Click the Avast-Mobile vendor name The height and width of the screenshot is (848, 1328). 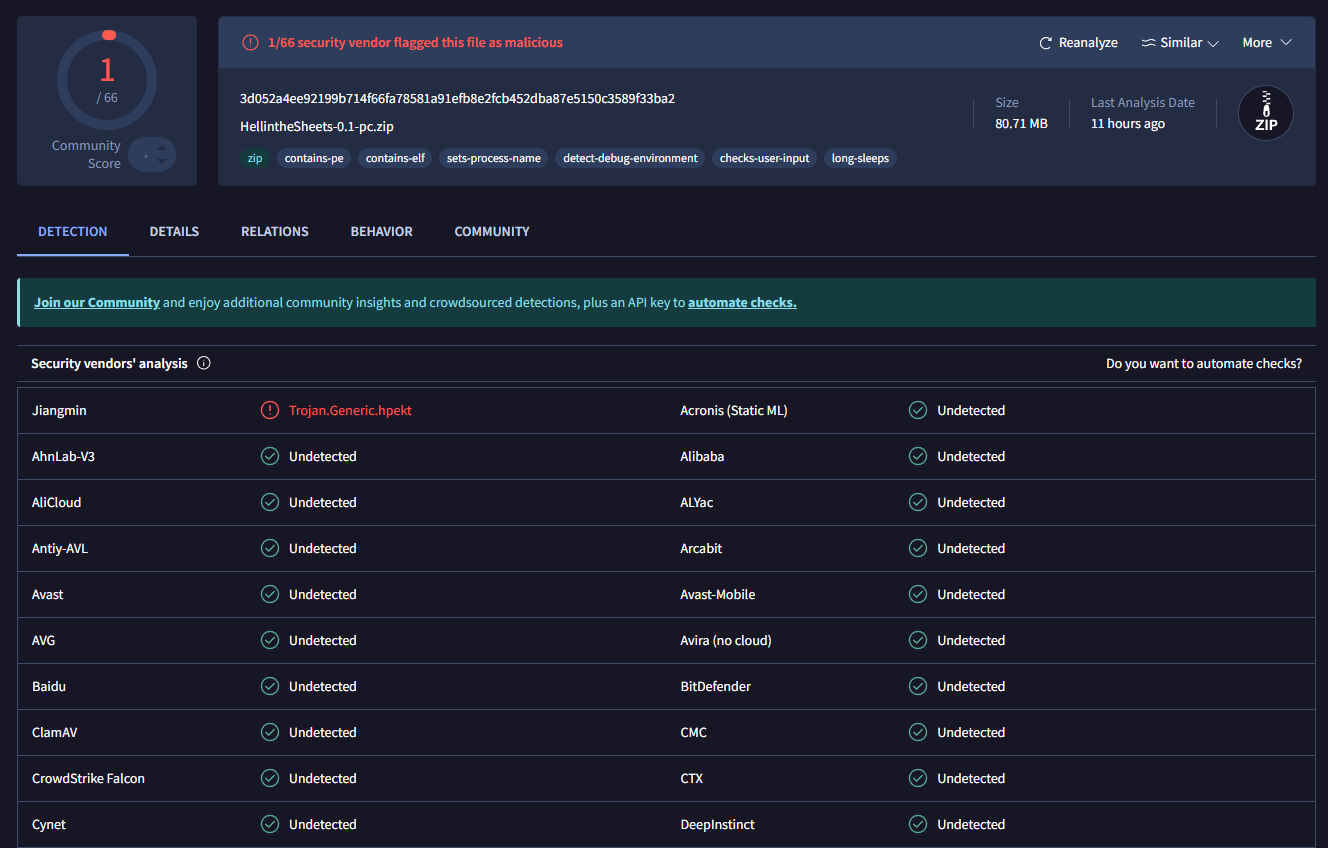pyautogui.click(x=718, y=594)
